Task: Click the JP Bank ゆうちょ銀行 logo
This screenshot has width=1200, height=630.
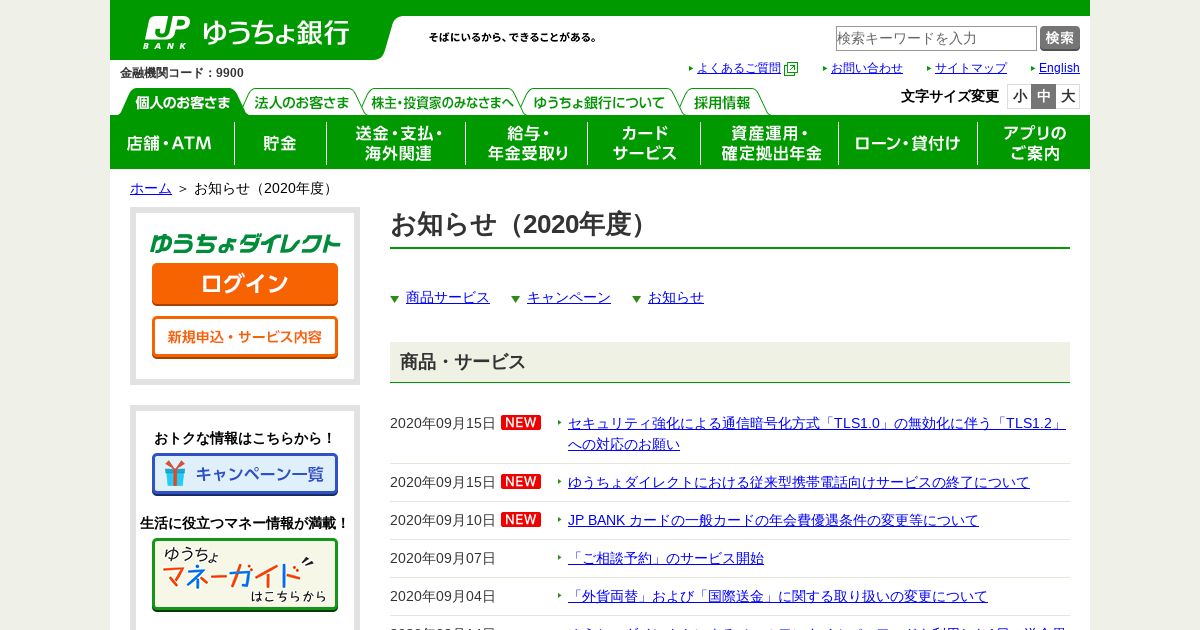Action: click(x=246, y=33)
